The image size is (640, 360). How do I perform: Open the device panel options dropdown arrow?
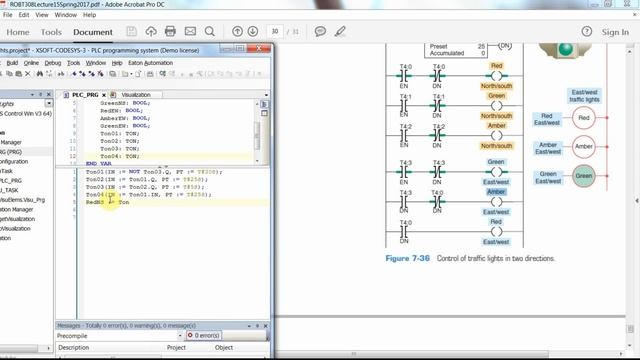coord(32,94)
